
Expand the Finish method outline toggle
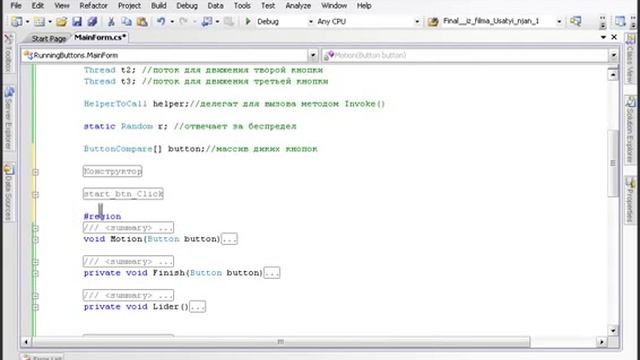point(36,273)
